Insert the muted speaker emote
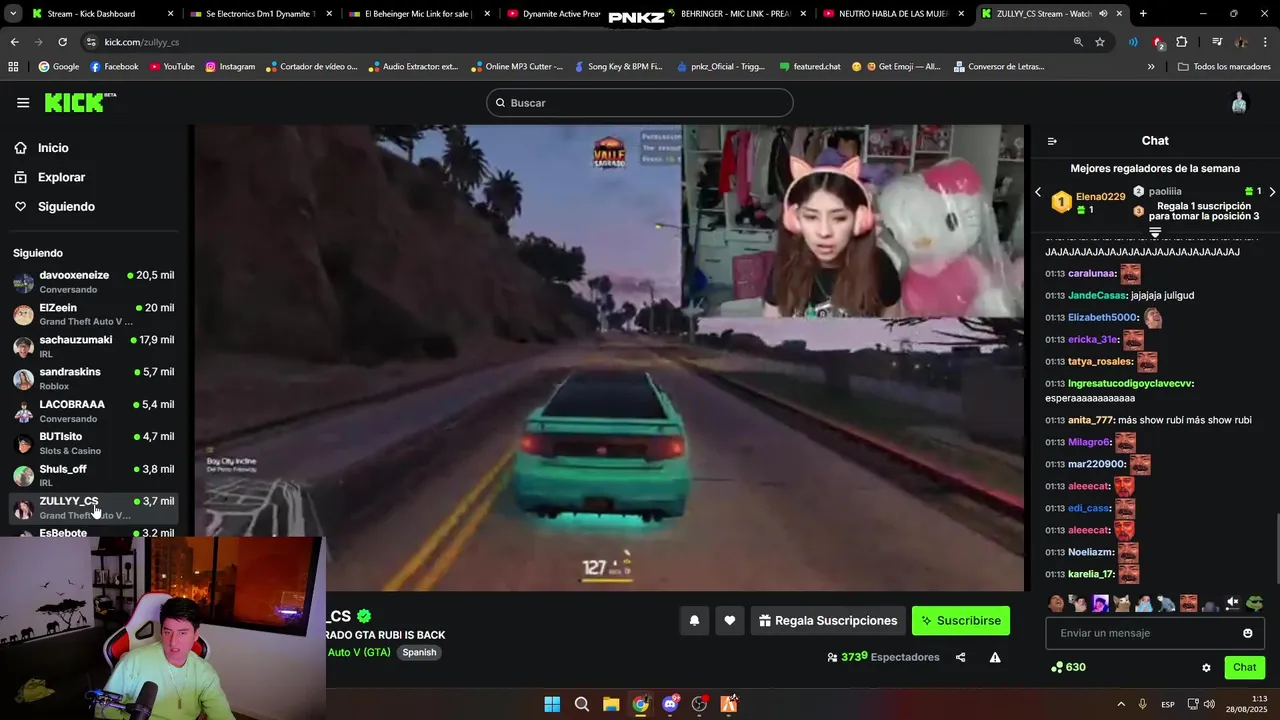The image size is (1280, 720). click(x=1233, y=603)
